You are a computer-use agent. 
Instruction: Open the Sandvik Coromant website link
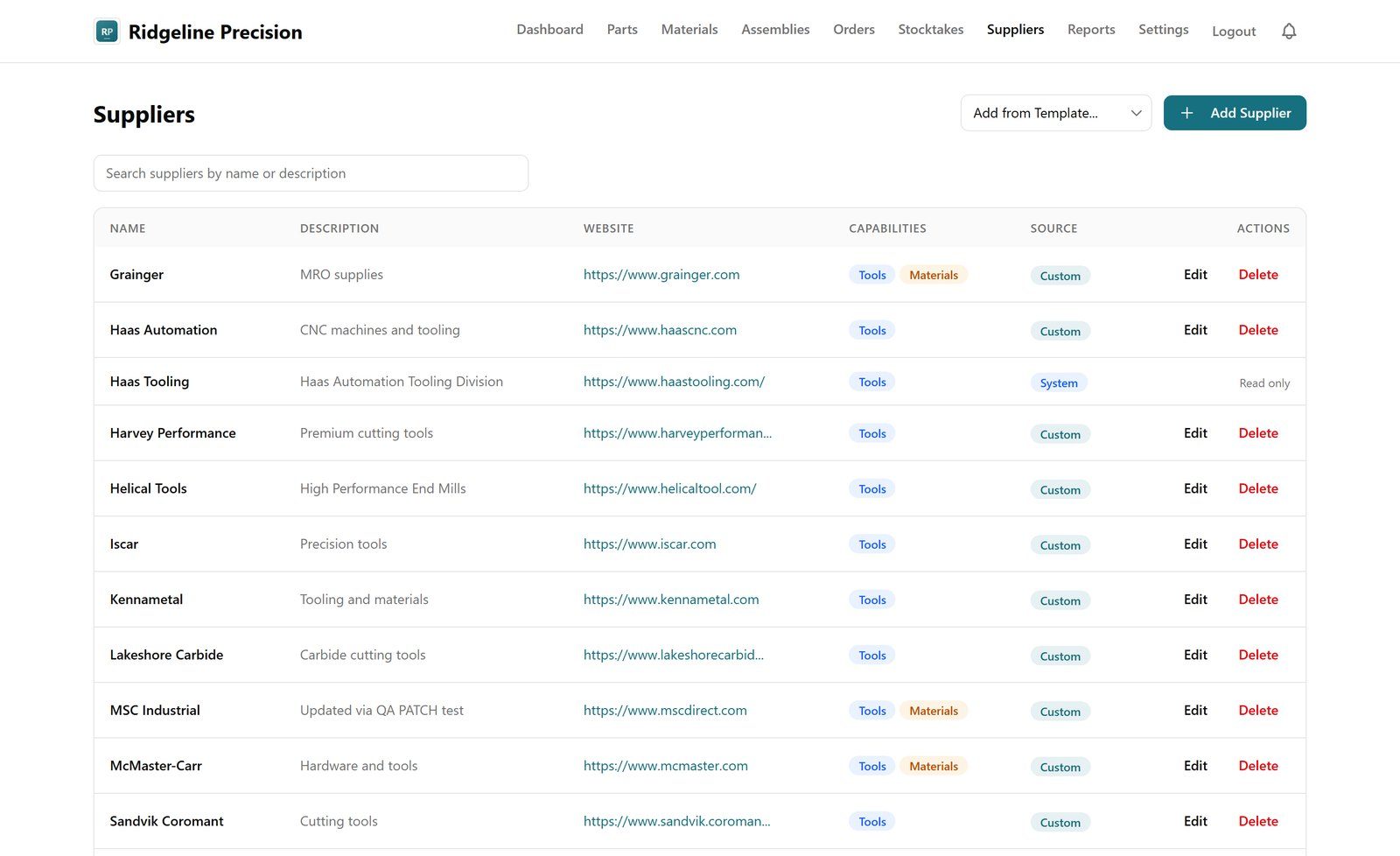tap(677, 821)
